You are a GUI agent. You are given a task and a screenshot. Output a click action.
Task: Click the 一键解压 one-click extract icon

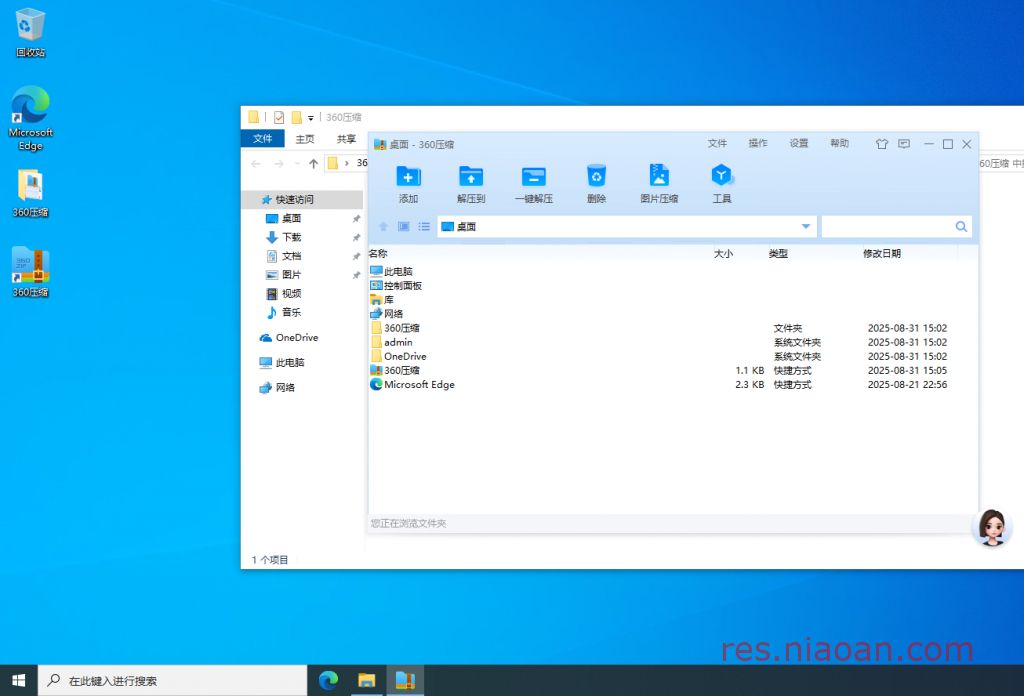[534, 178]
